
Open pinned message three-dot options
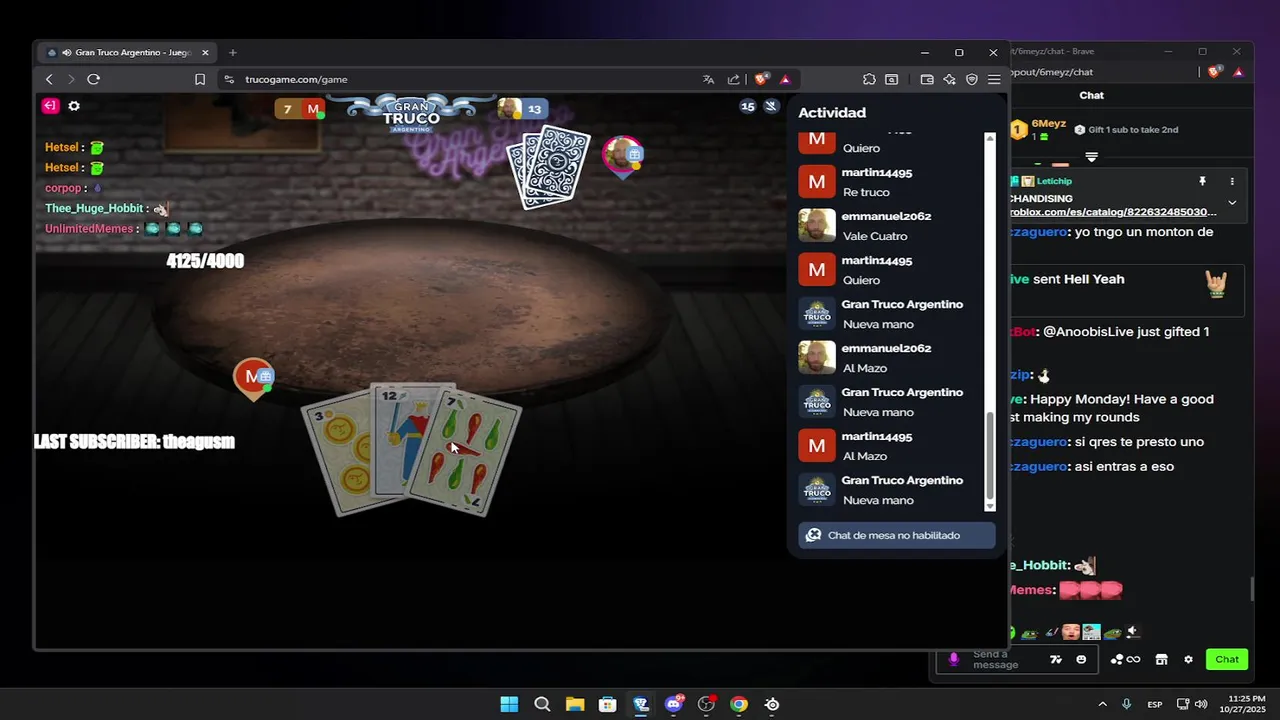[1232, 181]
